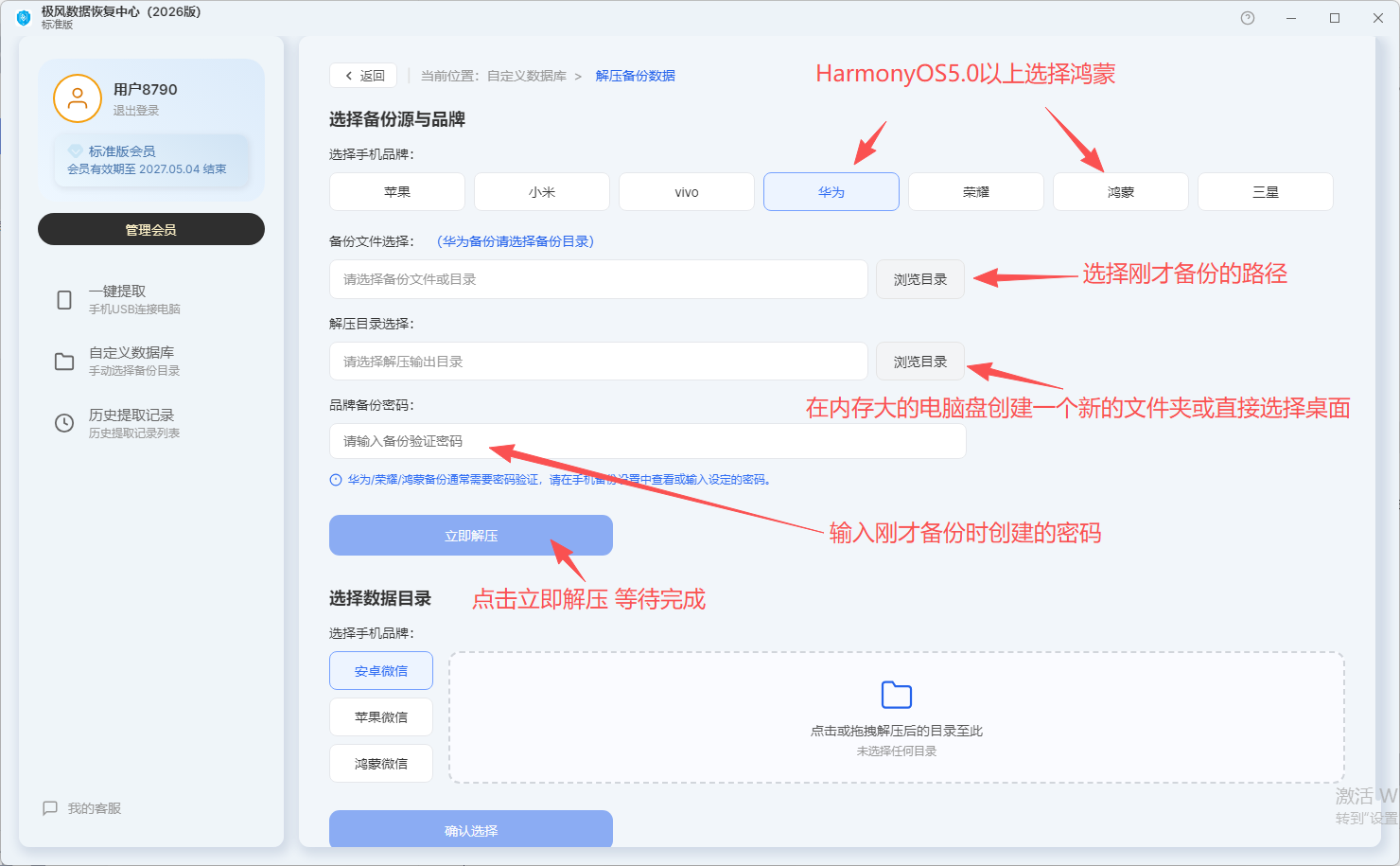1400x866 pixels.
Task: Select 安卓微信 data type
Action: point(381,671)
